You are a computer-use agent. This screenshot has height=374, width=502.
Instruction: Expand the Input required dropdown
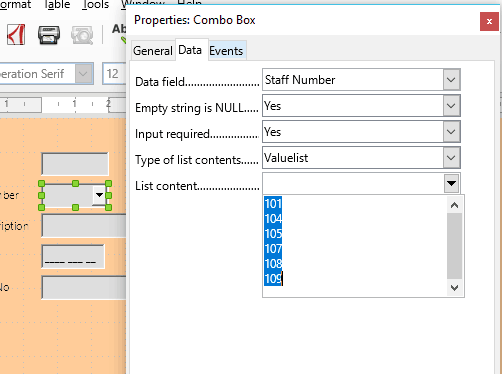pos(451,132)
